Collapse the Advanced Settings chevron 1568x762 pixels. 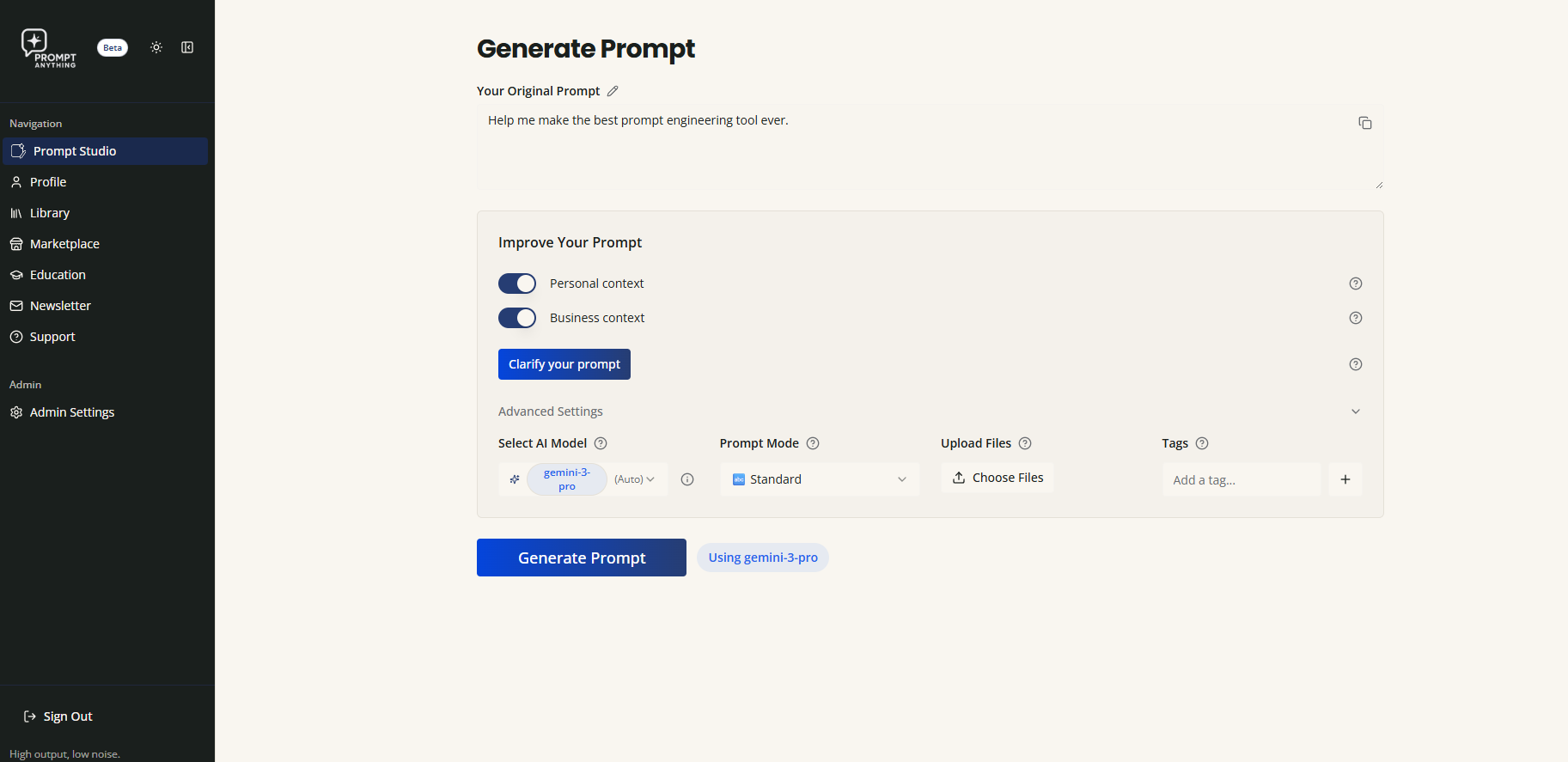pos(1355,411)
